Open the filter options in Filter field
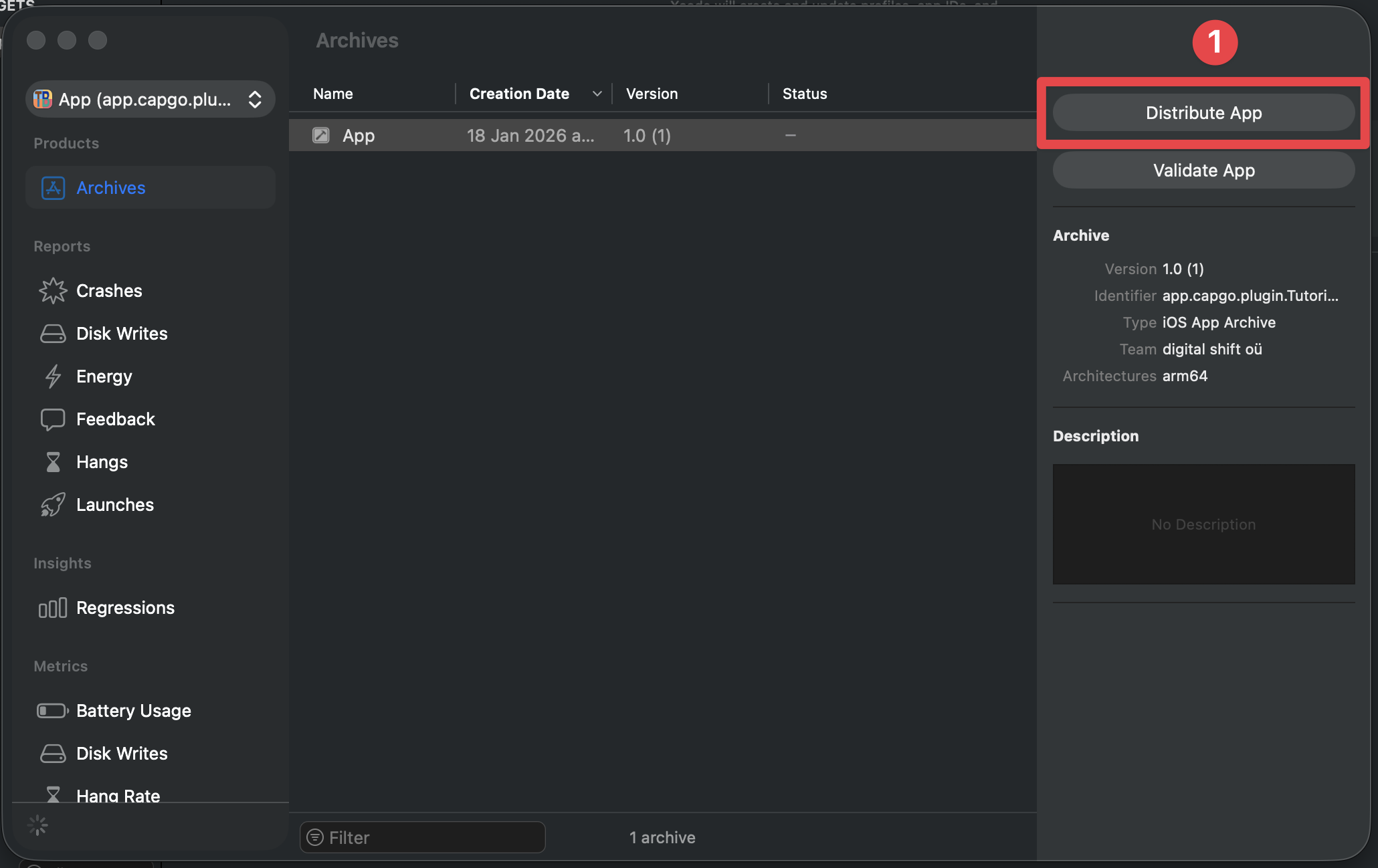 [314, 837]
